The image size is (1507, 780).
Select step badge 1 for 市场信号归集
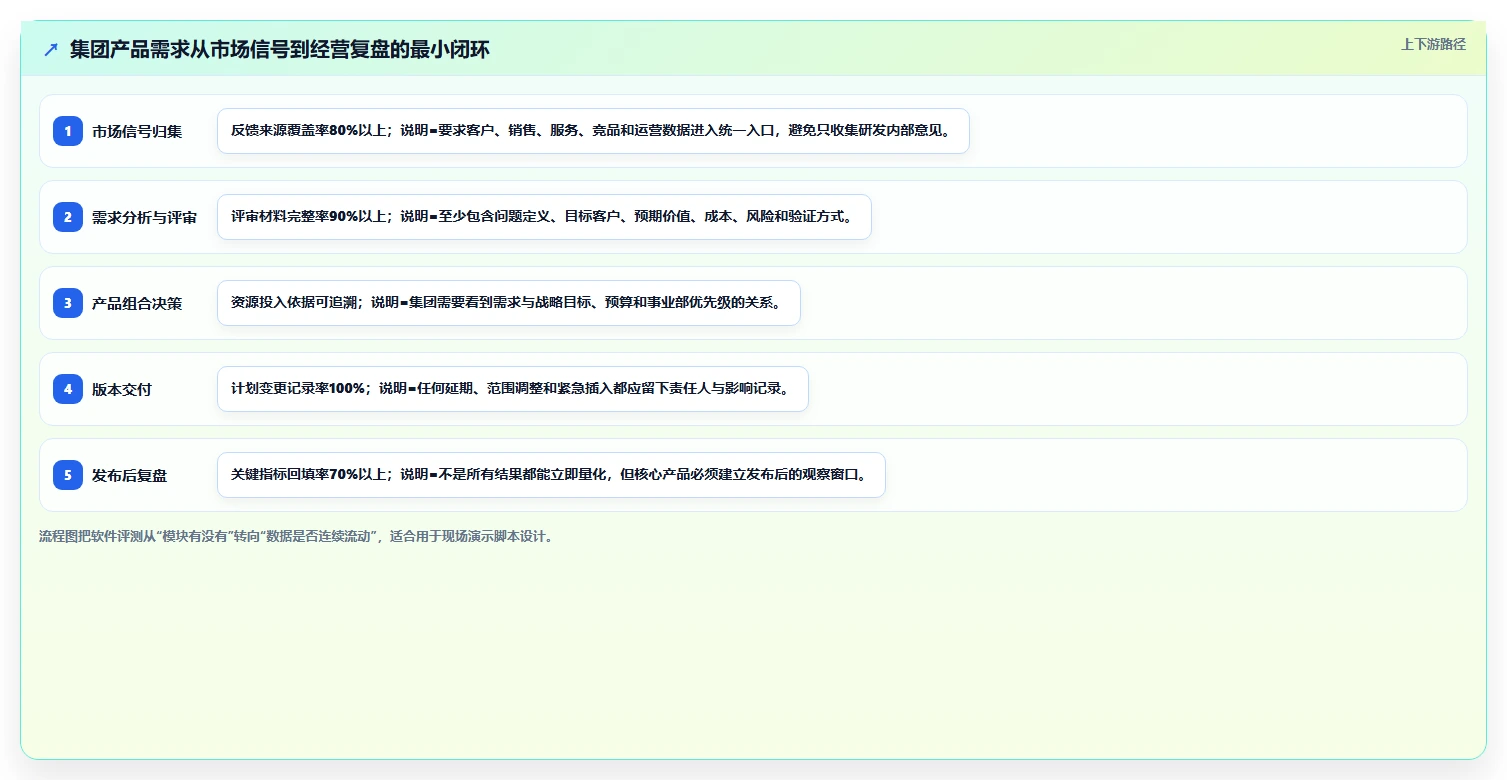tap(68, 131)
